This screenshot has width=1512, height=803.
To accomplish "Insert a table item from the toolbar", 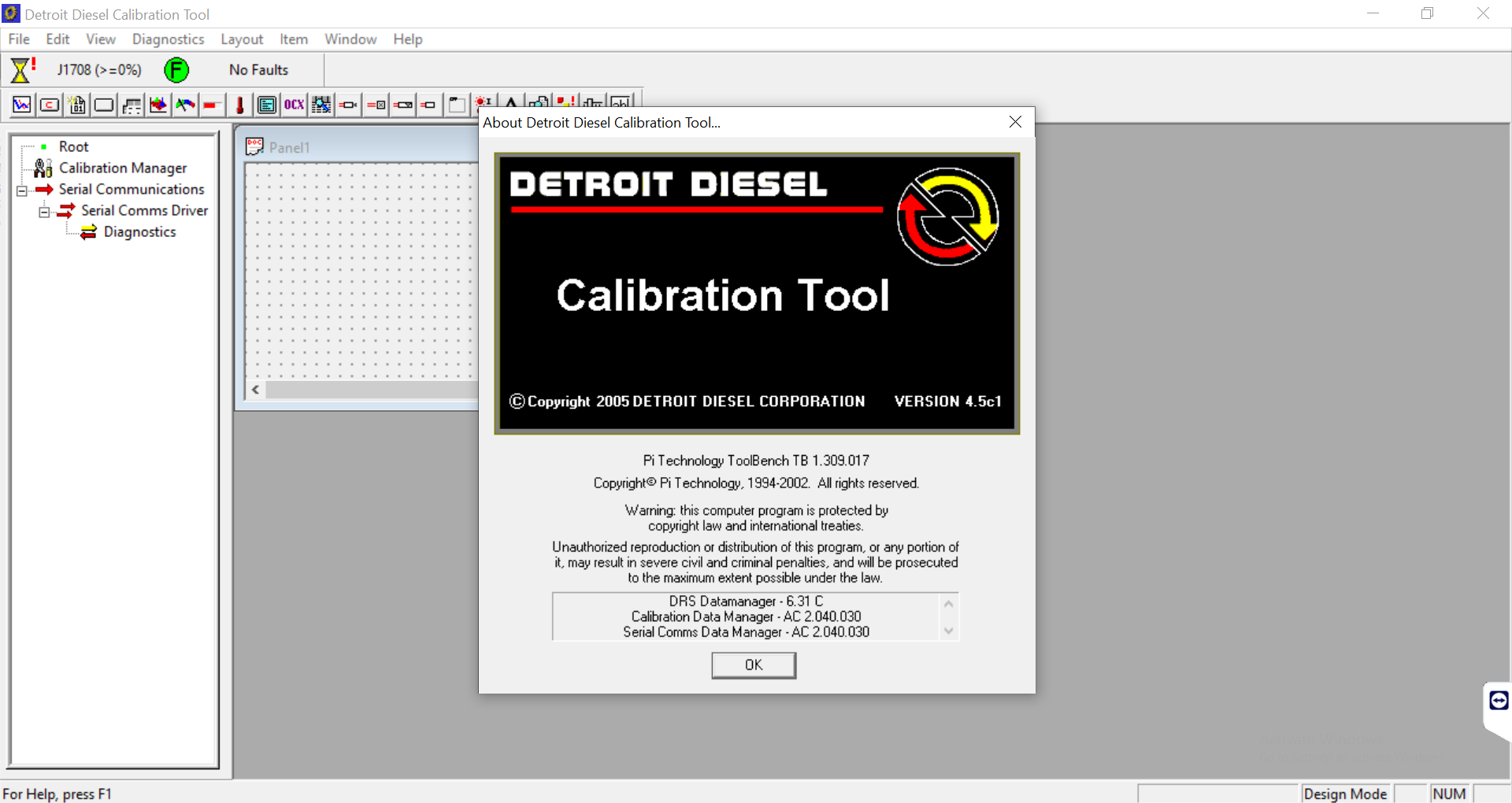I will point(132,104).
